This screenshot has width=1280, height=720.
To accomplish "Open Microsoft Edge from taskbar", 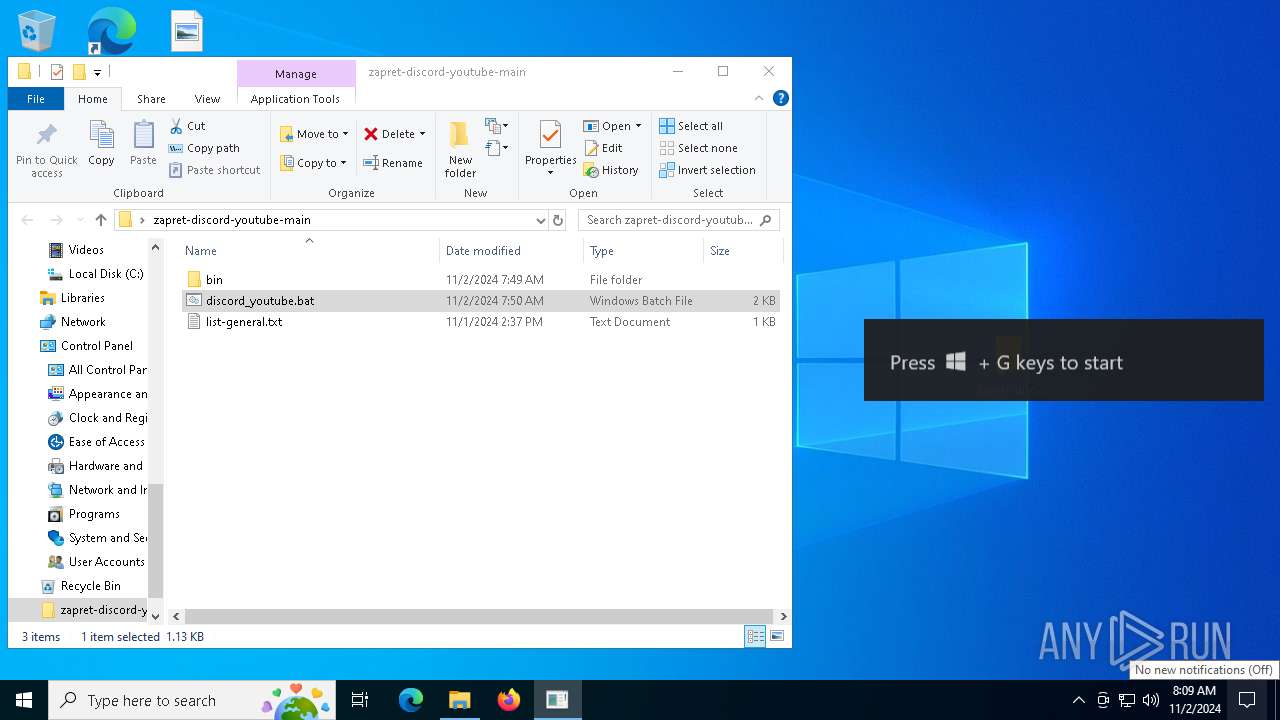I will click(x=411, y=700).
